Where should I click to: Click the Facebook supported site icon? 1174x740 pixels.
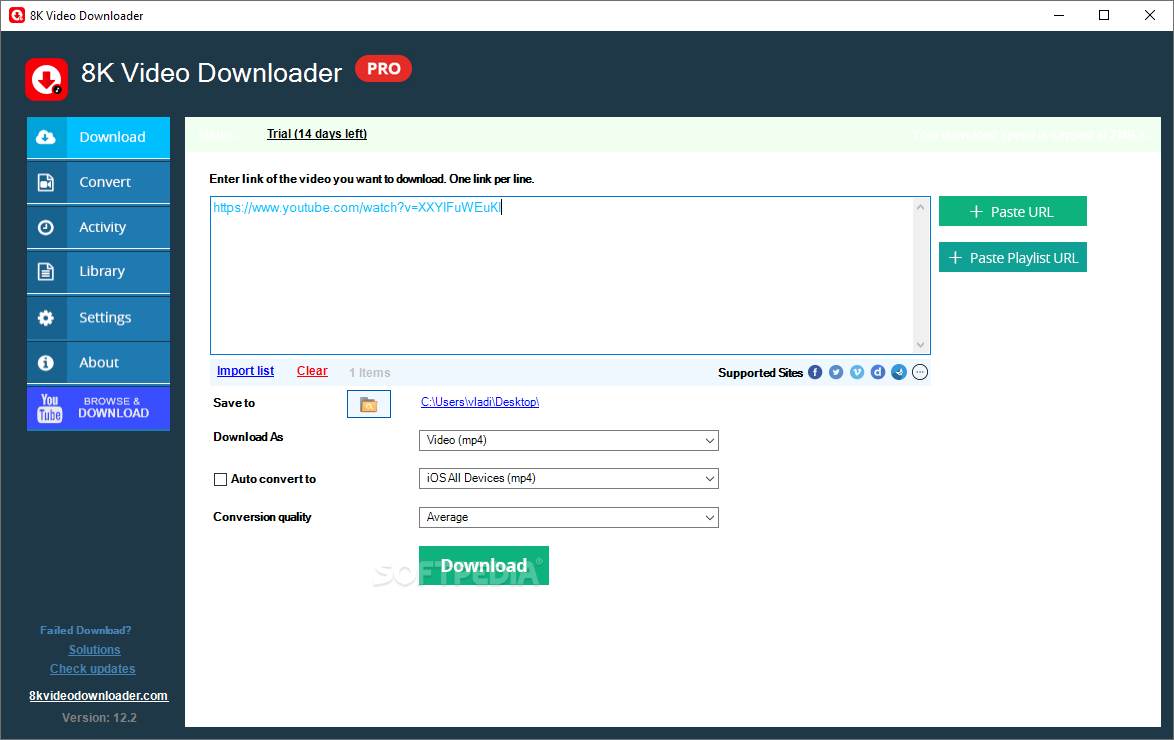pos(815,372)
